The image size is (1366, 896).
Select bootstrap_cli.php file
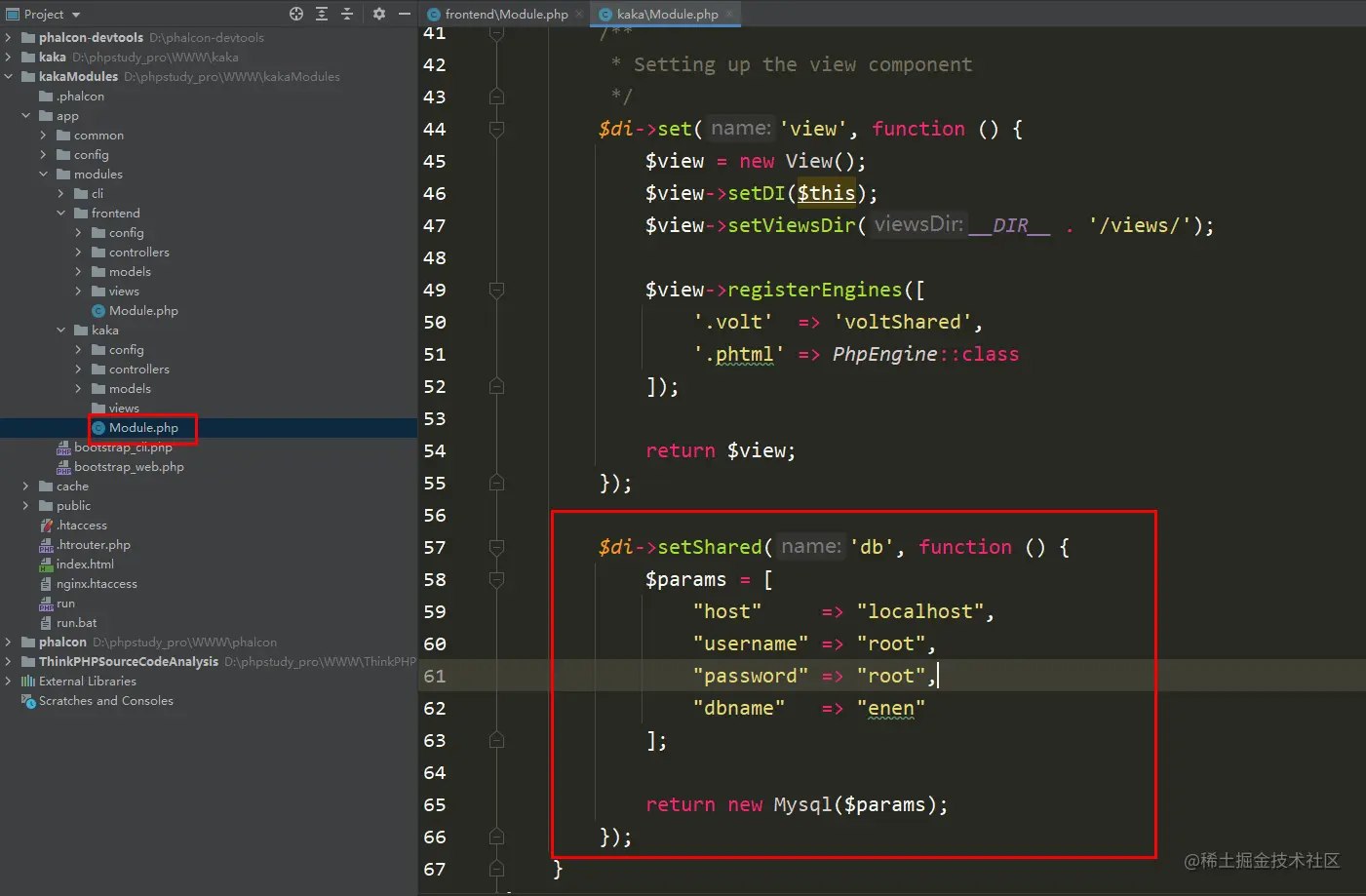[123, 448]
